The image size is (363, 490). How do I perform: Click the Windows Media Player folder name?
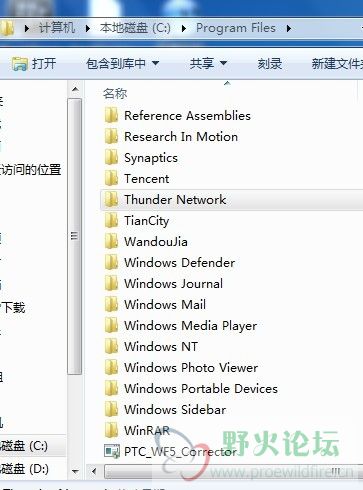pos(191,326)
